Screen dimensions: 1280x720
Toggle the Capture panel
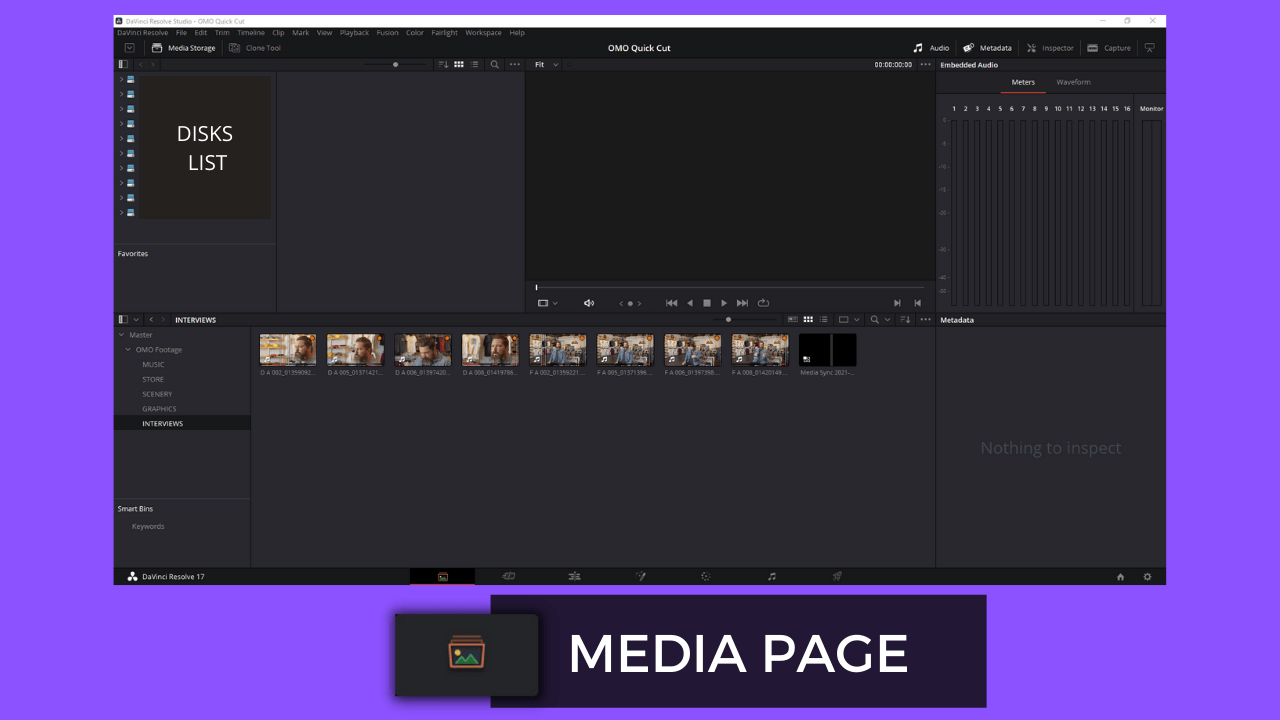[x=1109, y=48]
